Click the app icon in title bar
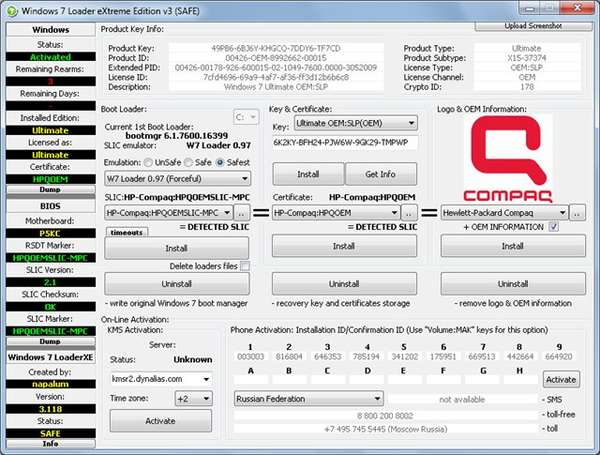 (x=12, y=11)
